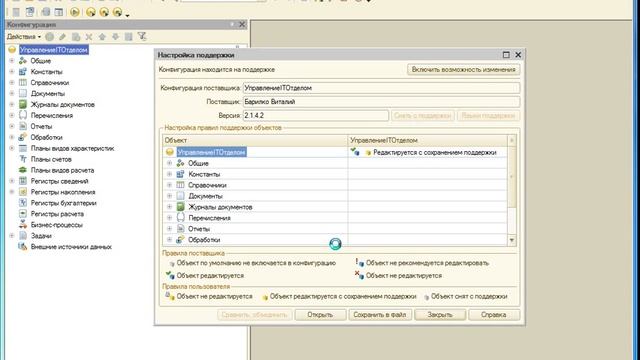
Task: Expand Общие in the support dialog list
Action: tap(169, 163)
